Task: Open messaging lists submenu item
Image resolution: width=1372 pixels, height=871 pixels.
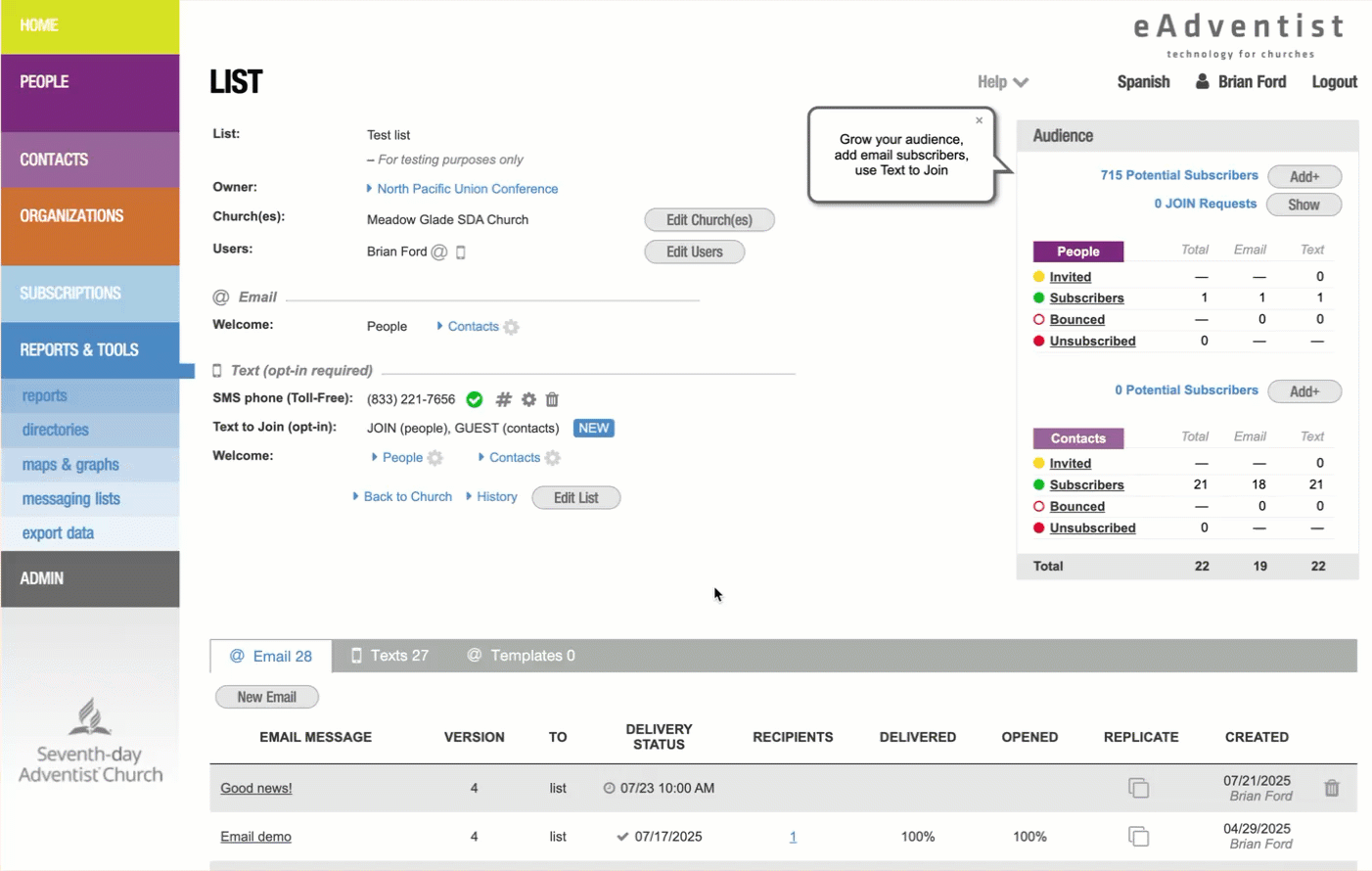Action: 90,499
